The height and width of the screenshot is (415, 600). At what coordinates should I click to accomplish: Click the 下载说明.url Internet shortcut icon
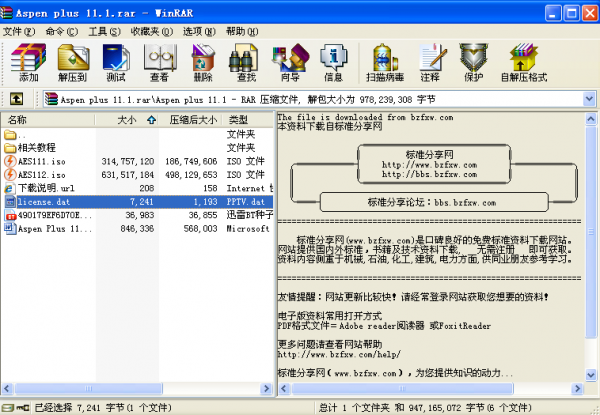click(10, 188)
